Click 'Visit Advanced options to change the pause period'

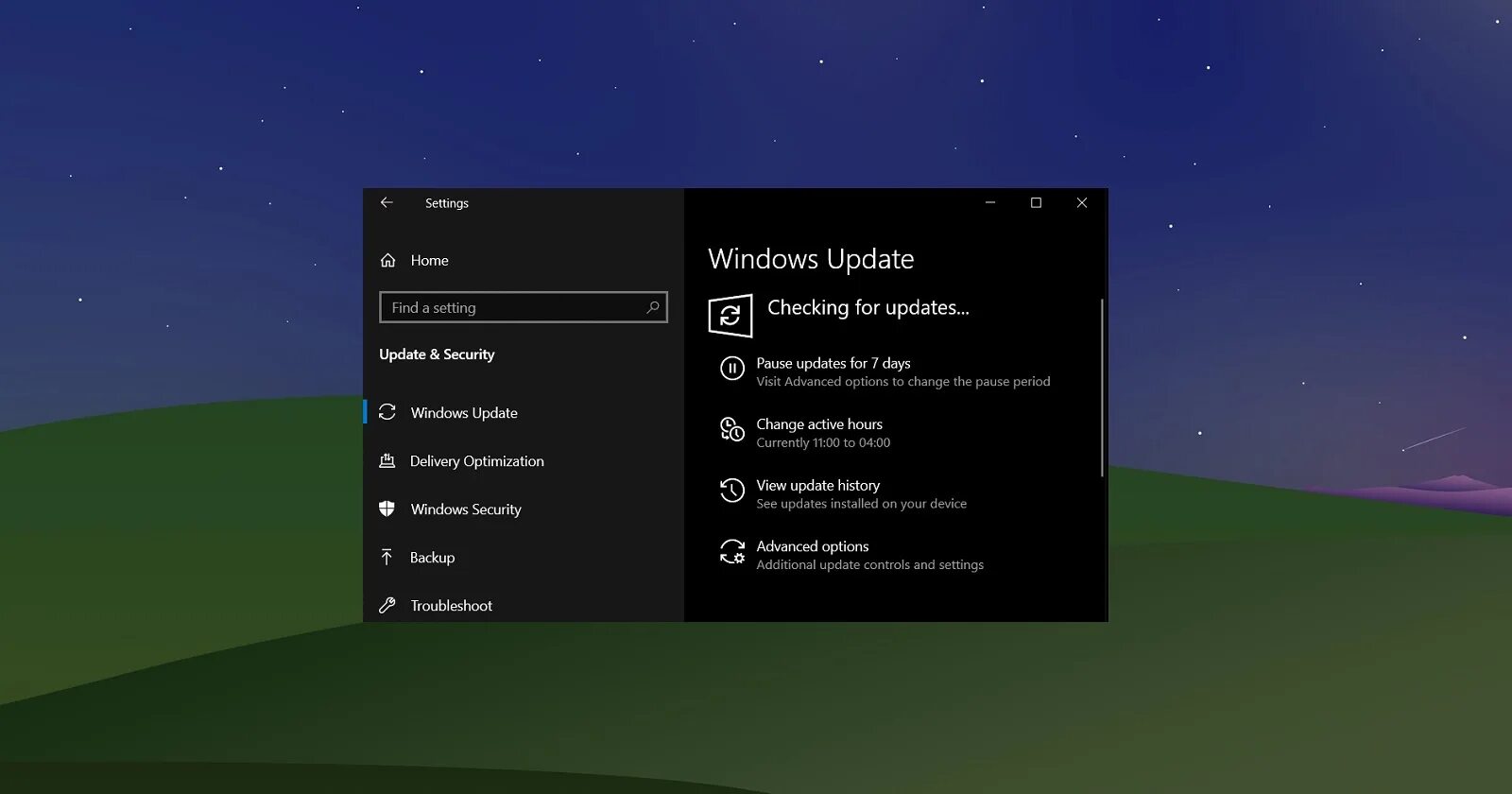click(903, 382)
